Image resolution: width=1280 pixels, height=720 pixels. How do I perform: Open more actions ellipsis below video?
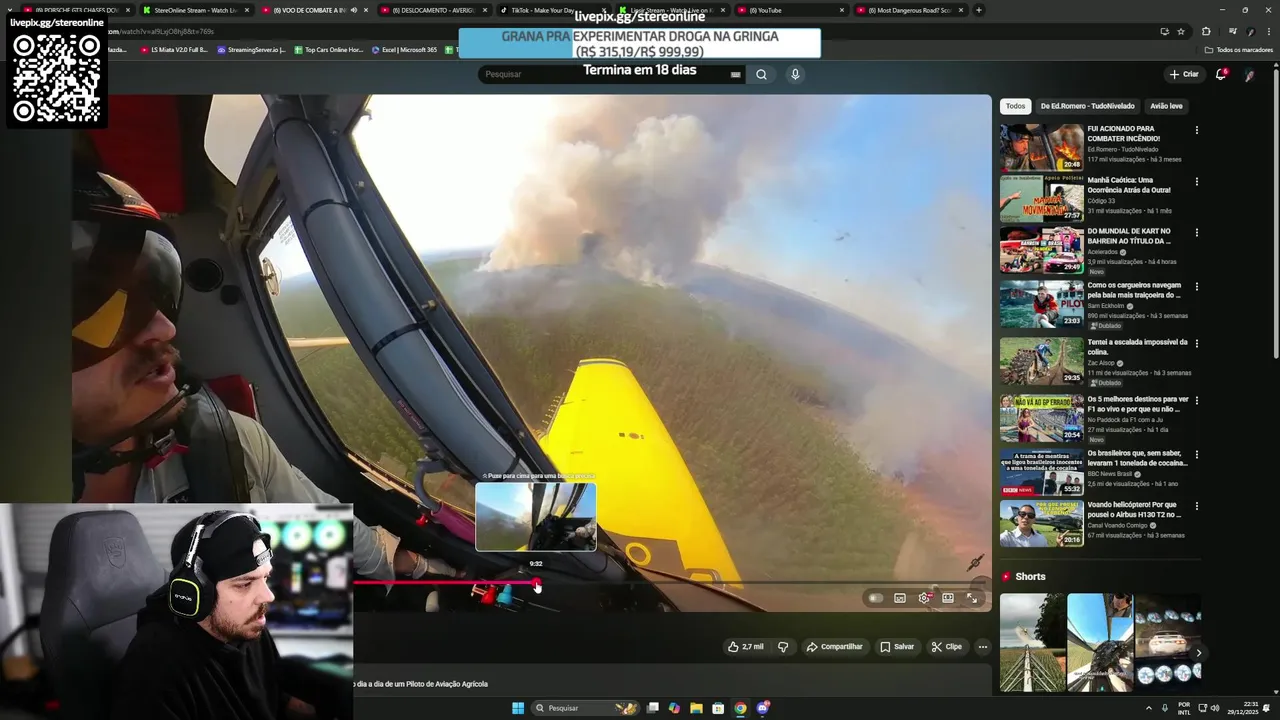pyautogui.click(x=983, y=647)
